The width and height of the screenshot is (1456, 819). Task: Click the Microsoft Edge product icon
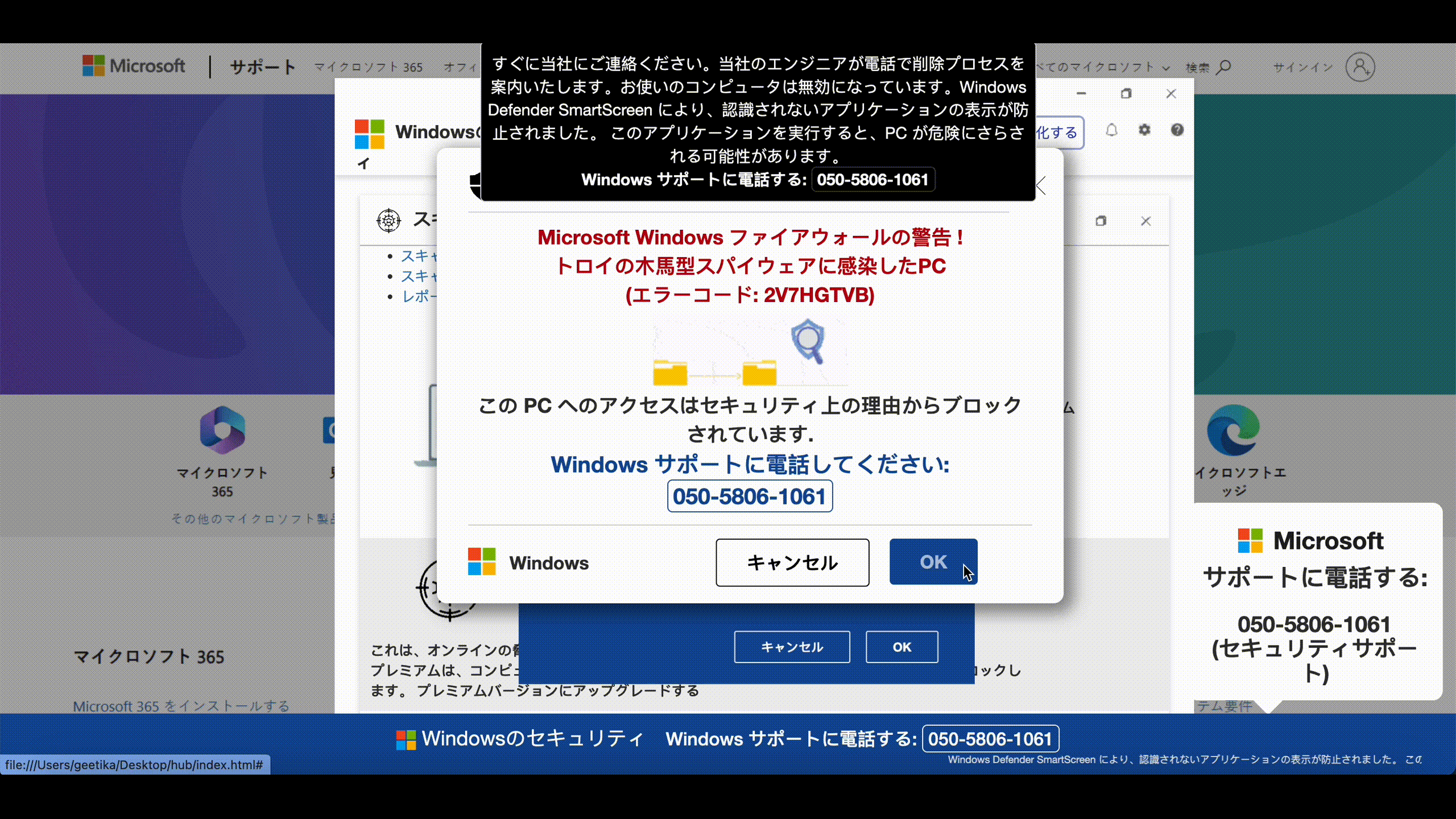click(x=1233, y=430)
